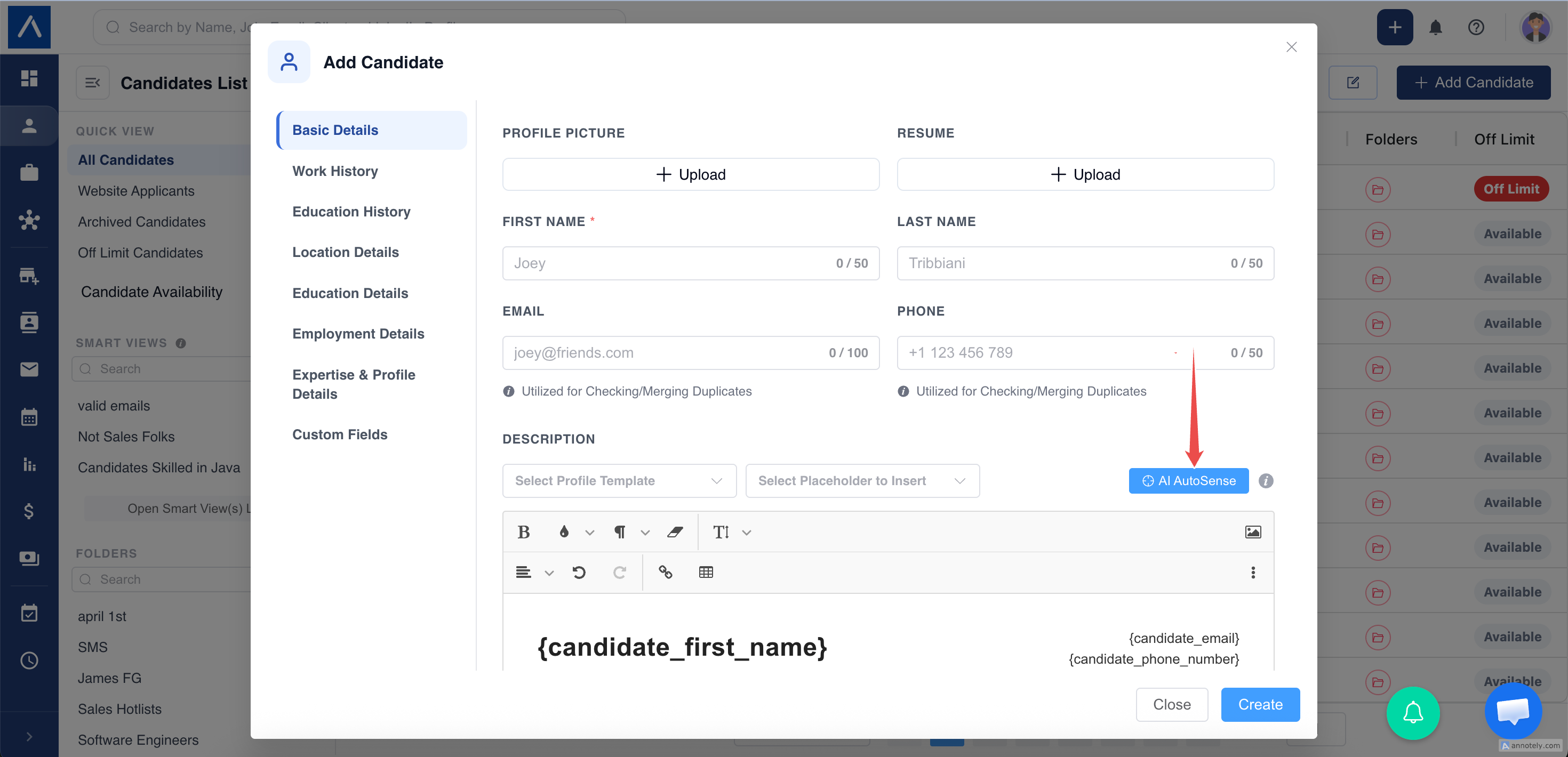Clear formatting with the eraser icon
The height and width of the screenshot is (757, 1568).
click(675, 533)
